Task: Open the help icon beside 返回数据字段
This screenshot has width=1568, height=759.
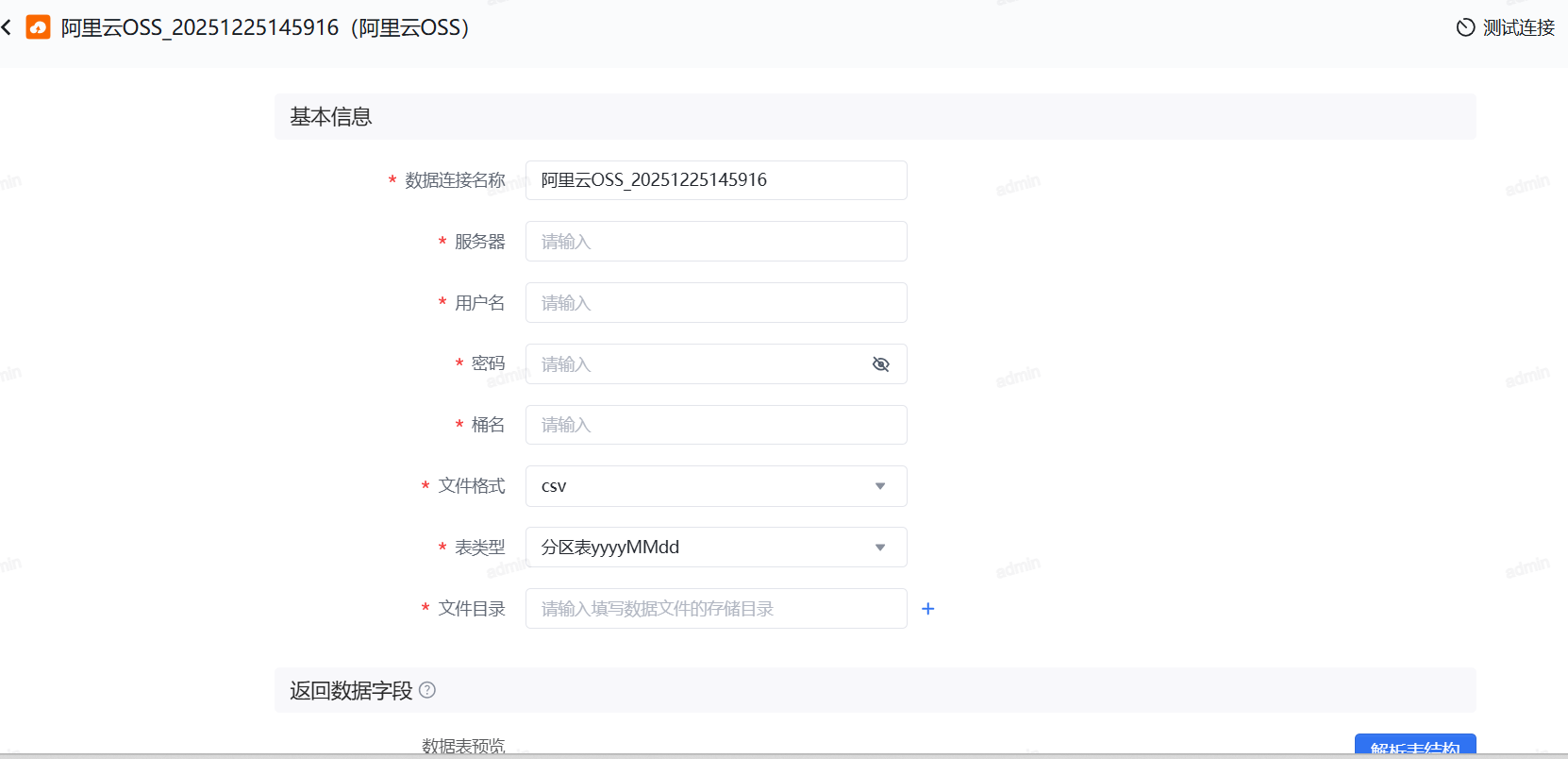Action: point(427,690)
